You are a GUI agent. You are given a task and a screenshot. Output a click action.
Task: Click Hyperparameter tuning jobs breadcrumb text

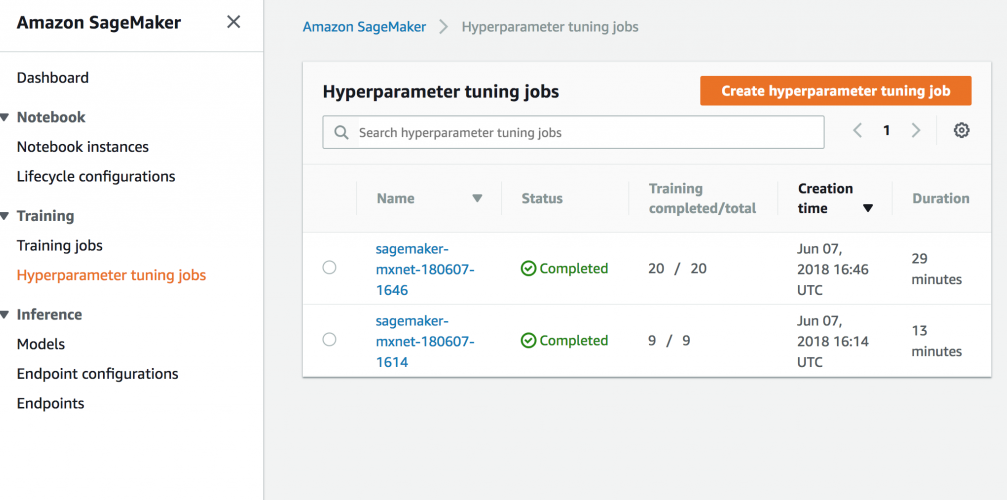tap(550, 27)
